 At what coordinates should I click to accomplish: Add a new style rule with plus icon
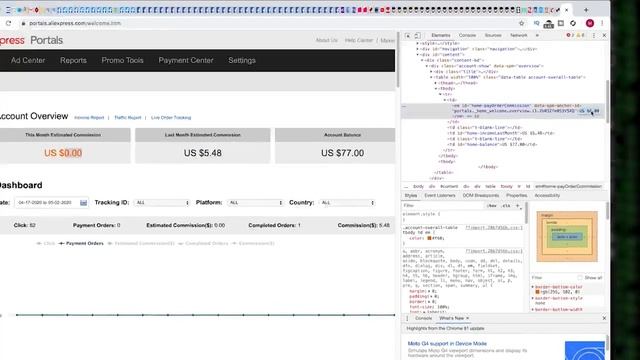point(518,206)
